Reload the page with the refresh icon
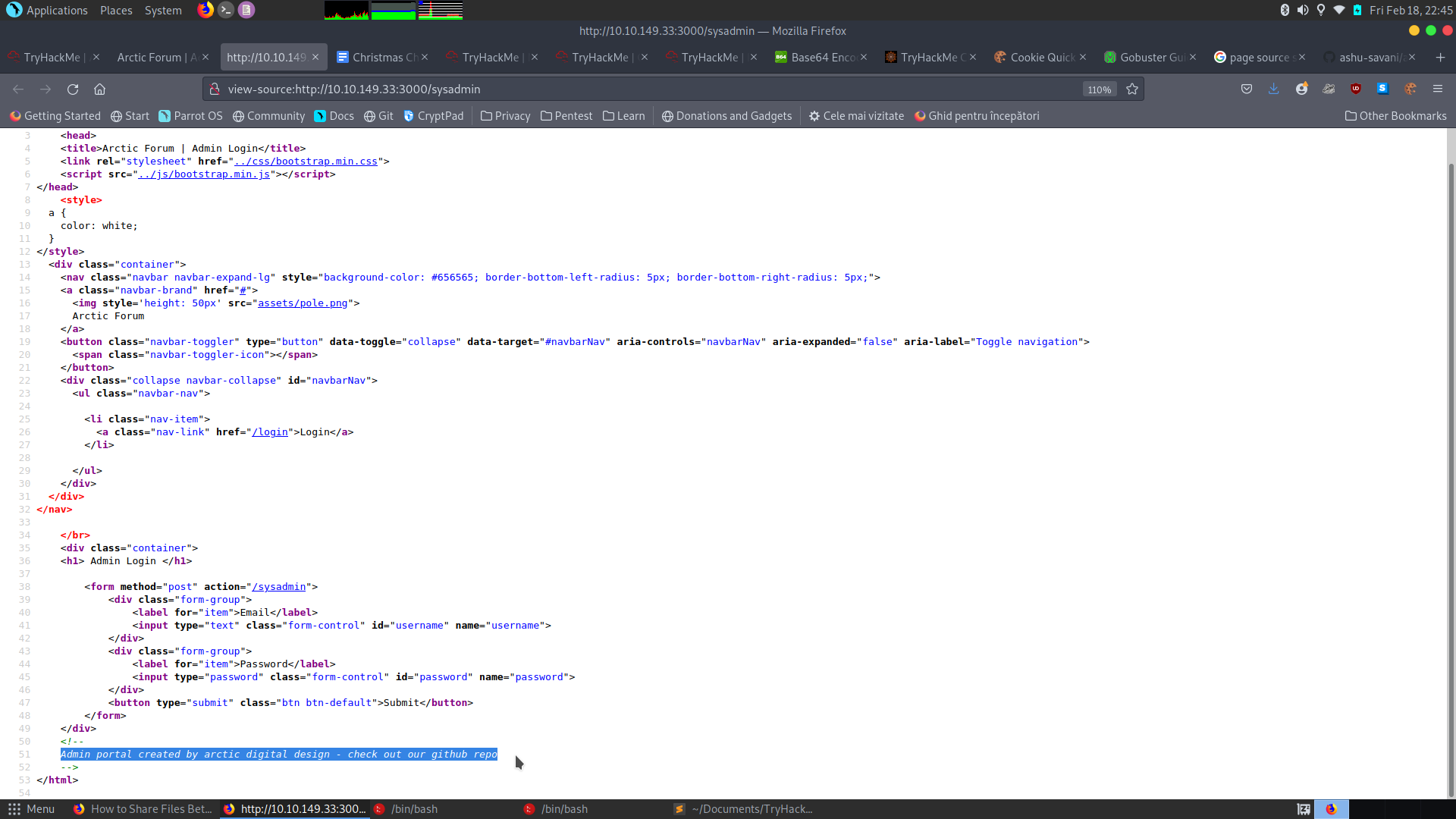The height and width of the screenshot is (819, 1456). point(73,89)
